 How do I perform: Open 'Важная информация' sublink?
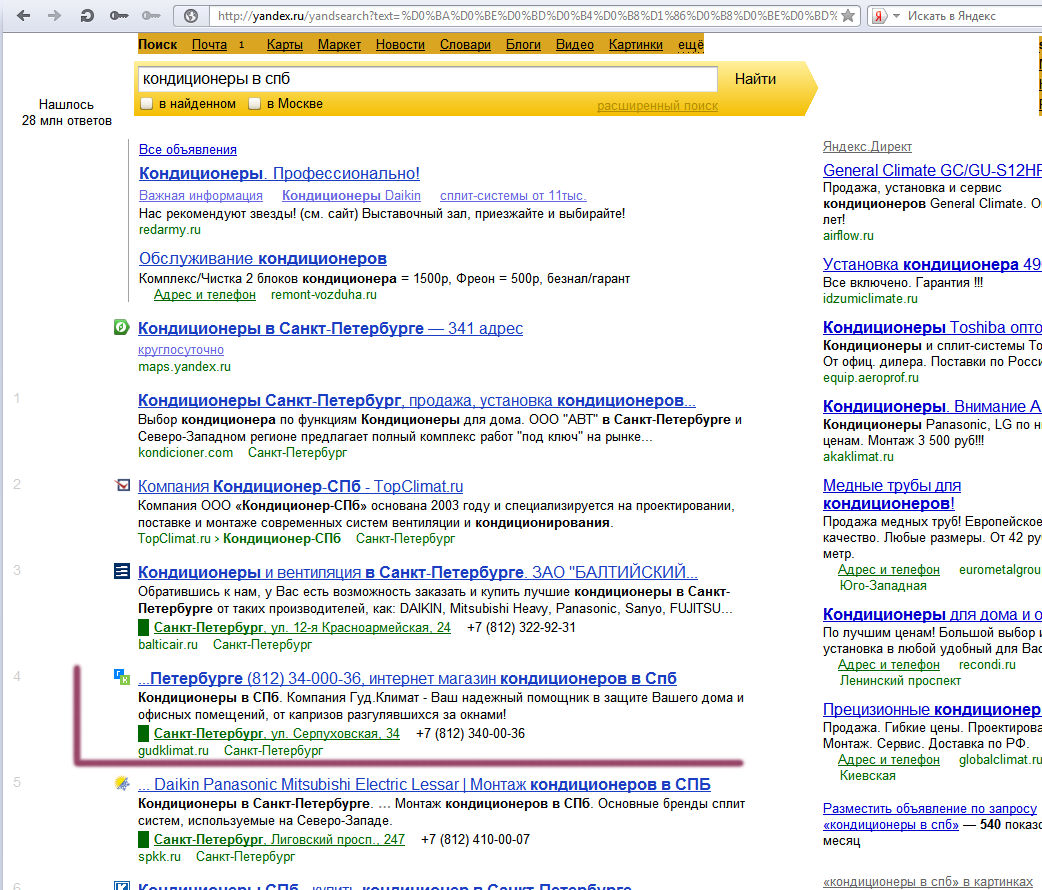[201, 195]
